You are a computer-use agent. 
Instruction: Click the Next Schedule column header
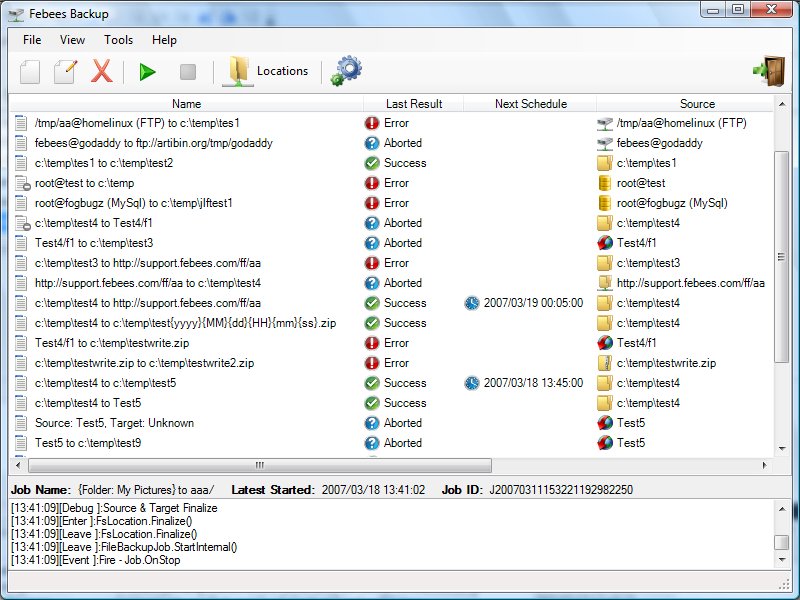530,104
